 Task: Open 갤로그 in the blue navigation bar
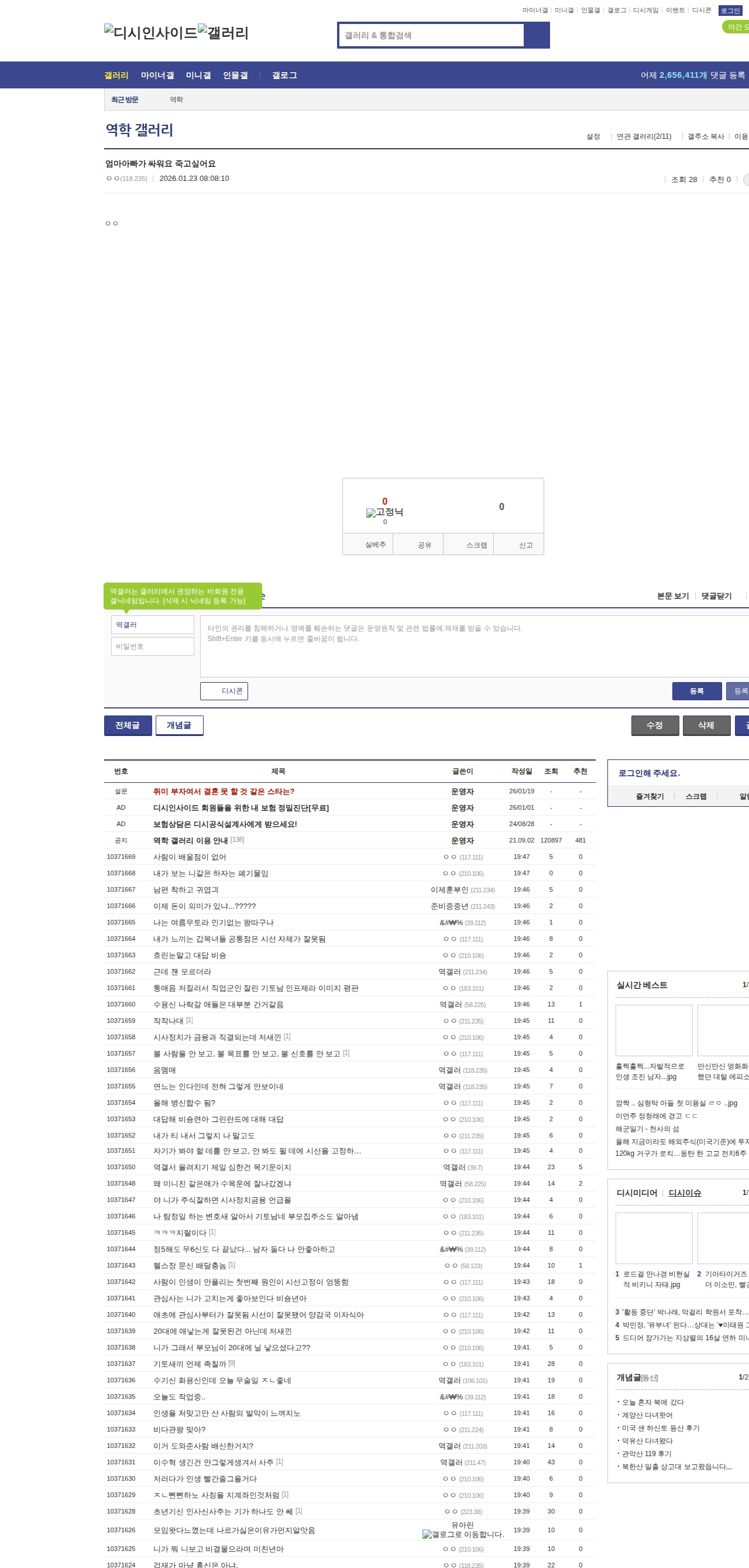[x=284, y=76]
